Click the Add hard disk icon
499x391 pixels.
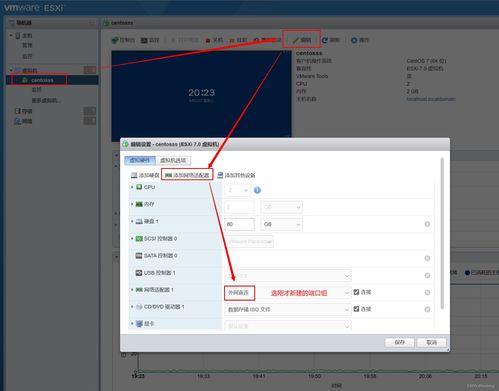(134, 175)
